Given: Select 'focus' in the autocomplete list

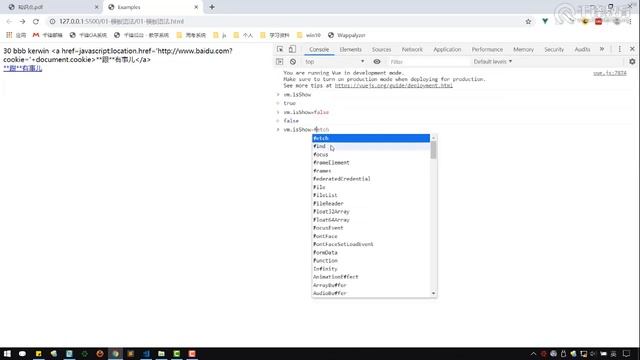Looking at the screenshot, I should pyautogui.click(x=371, y=154).
